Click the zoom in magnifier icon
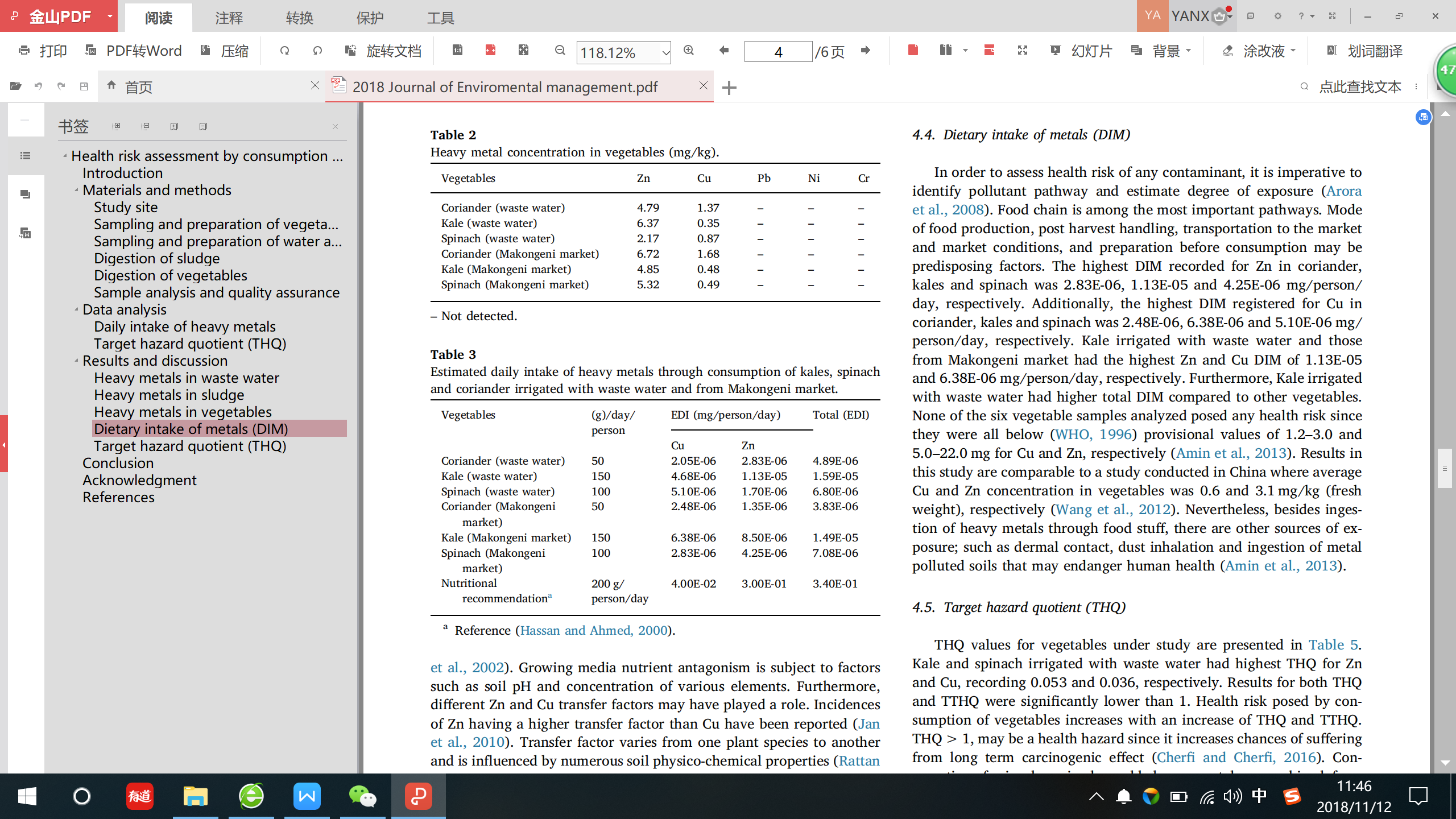Viewport: 1456px width, 819px height. 689,51
